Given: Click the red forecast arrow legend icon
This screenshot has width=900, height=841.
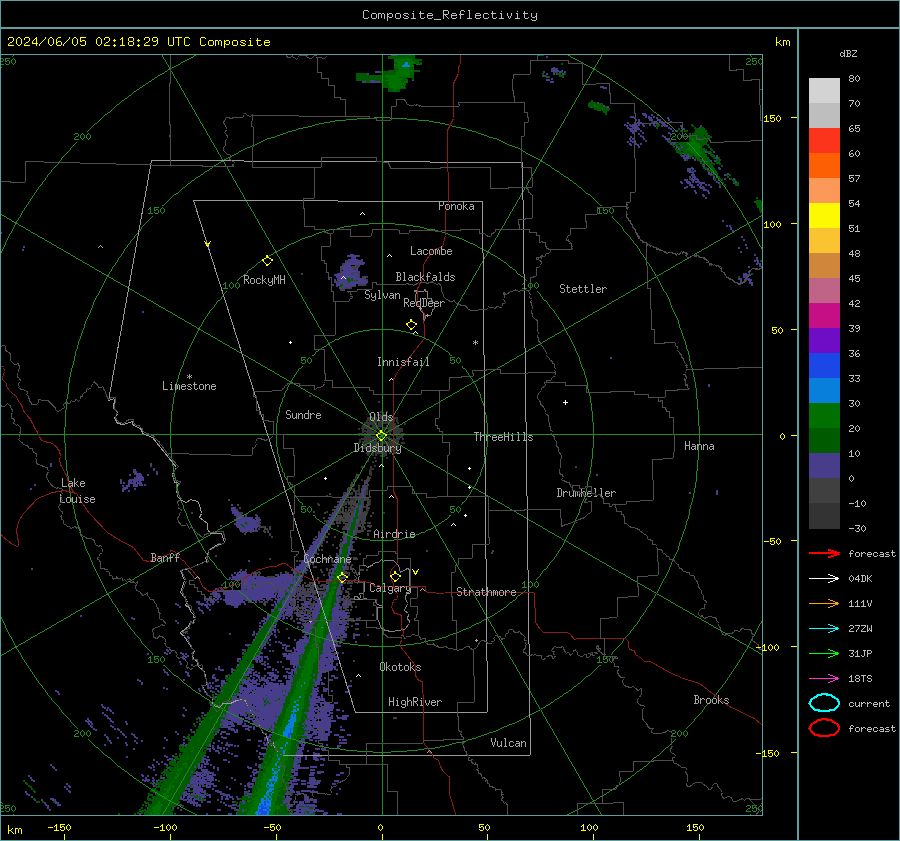Looking at the screenshot, I should [824, 553].
